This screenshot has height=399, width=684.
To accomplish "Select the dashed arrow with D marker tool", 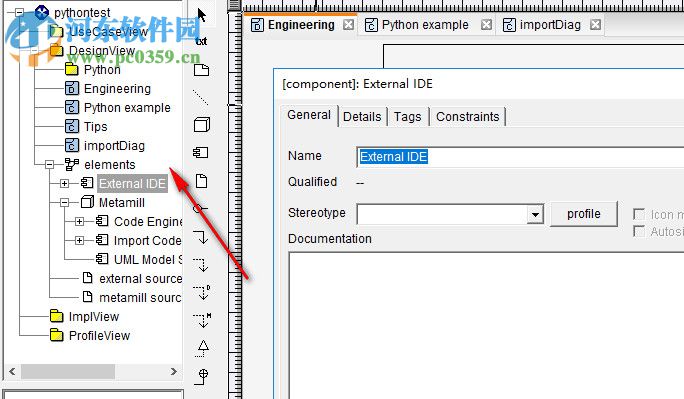I will (x=202, y=292).
